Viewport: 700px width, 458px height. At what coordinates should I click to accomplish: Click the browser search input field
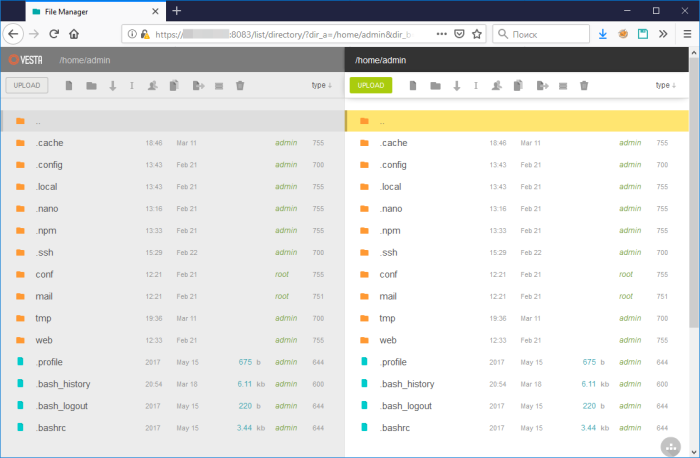pos(541,34)
